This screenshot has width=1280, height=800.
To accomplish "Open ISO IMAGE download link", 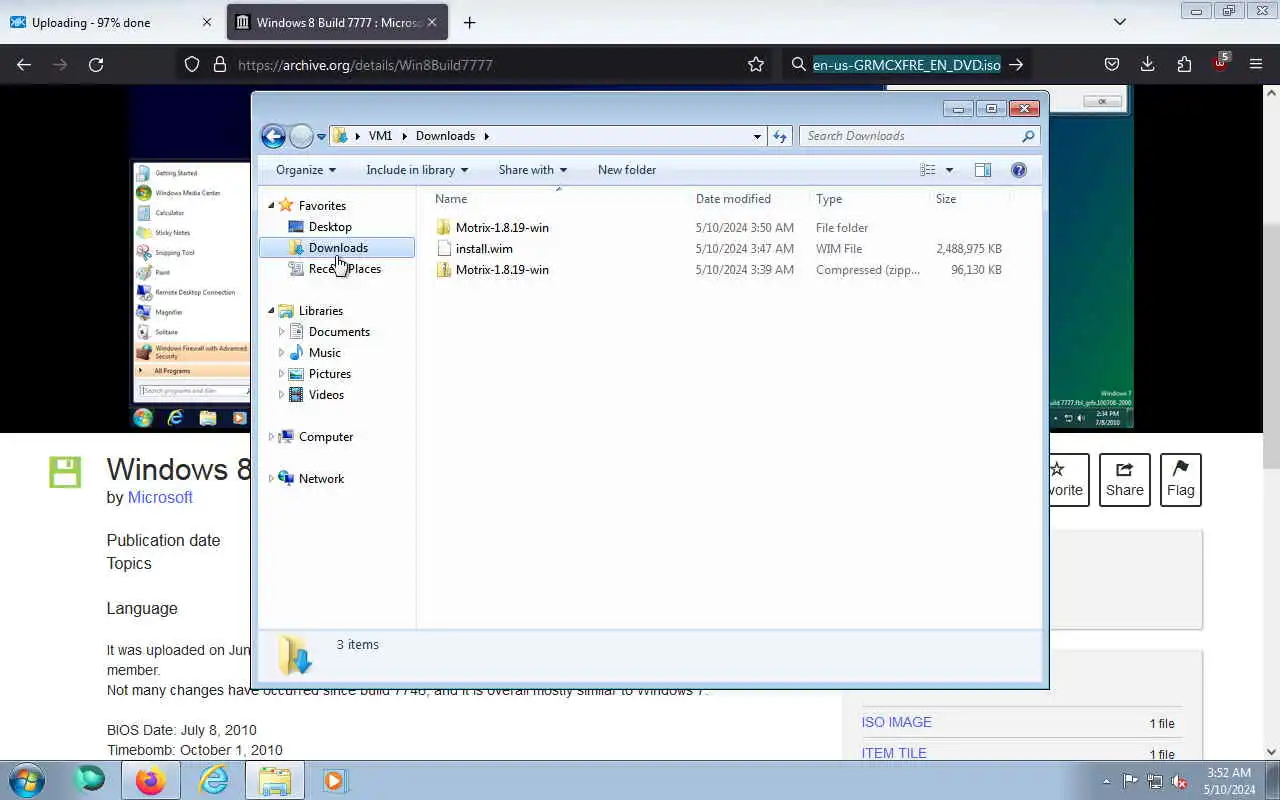I will [x=897, y=722].
